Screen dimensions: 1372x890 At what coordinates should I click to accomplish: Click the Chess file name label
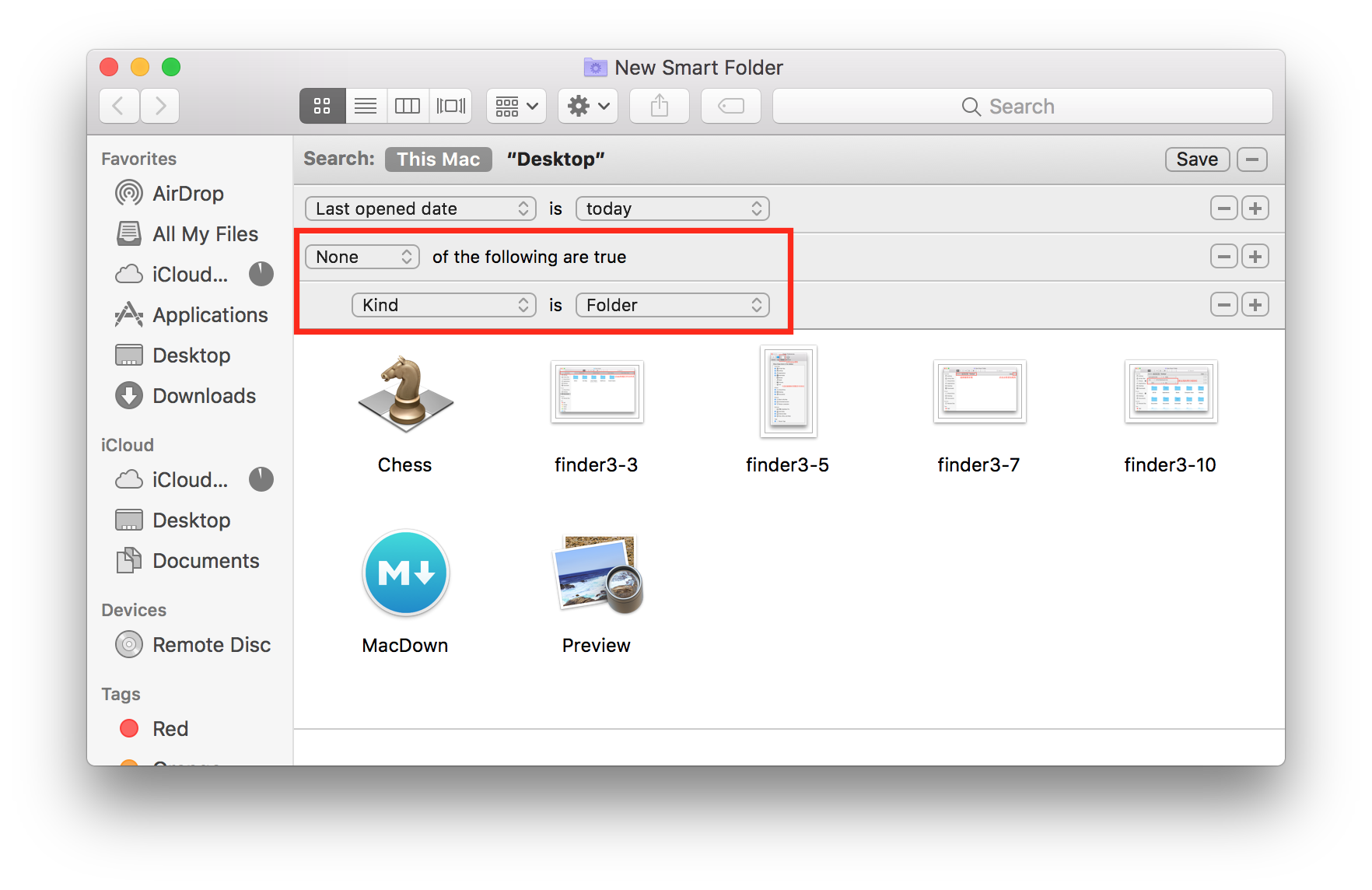[404, 465]
